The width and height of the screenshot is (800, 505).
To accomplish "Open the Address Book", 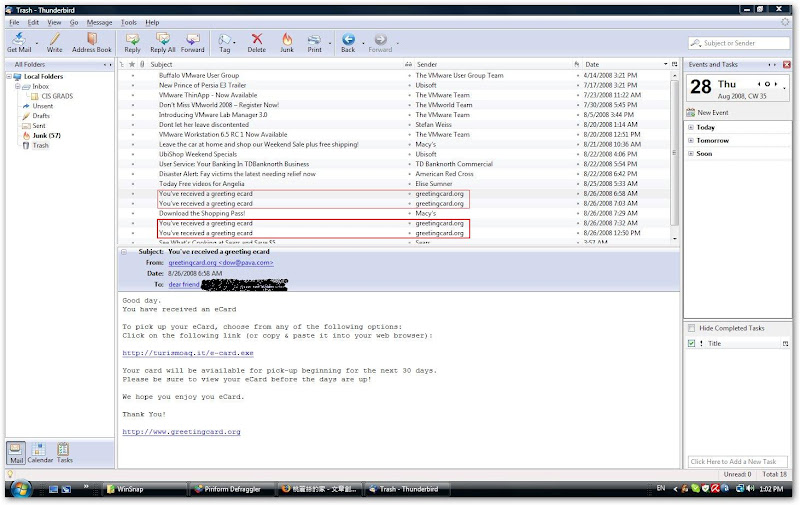I will 91,40.
